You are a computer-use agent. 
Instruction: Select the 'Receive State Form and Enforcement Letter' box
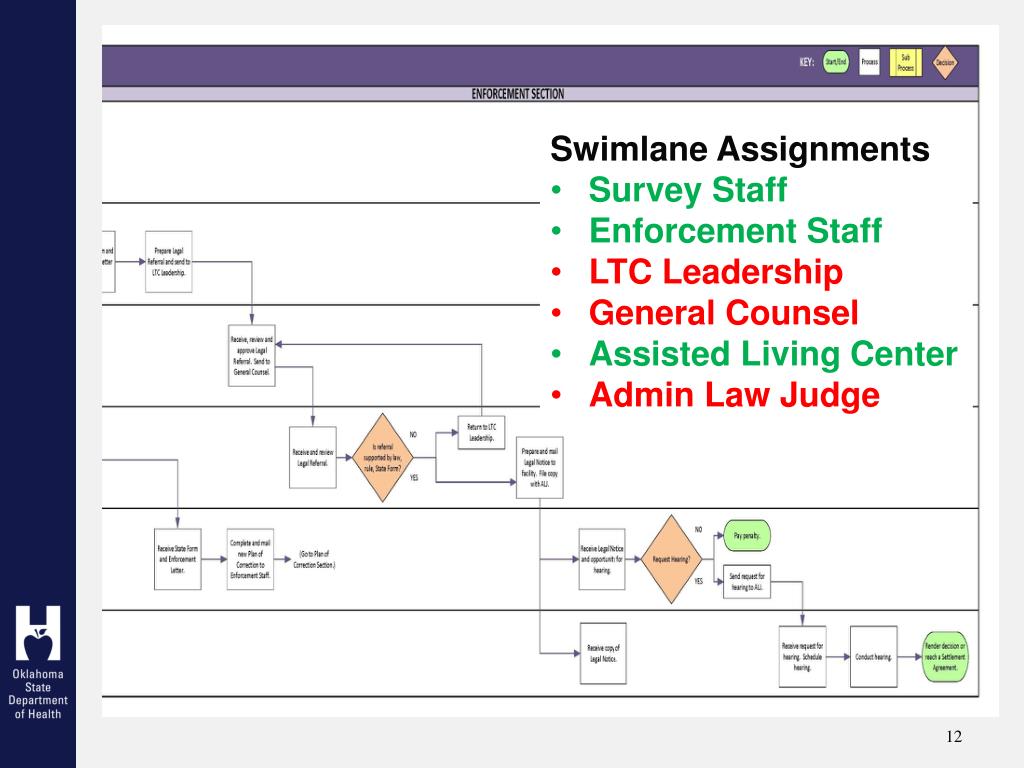point(178,559)
